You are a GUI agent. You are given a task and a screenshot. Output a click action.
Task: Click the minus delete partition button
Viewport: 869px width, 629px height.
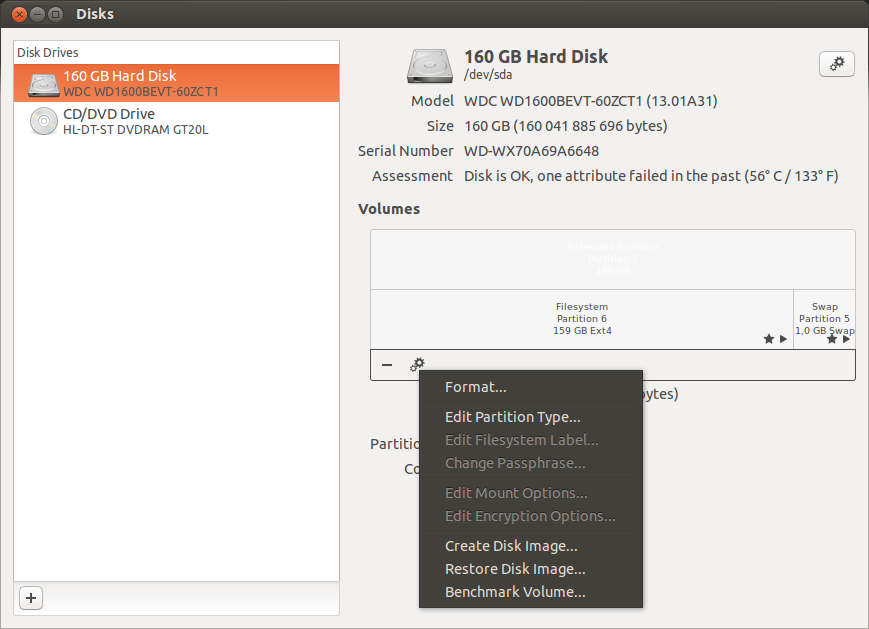point(387,365)
